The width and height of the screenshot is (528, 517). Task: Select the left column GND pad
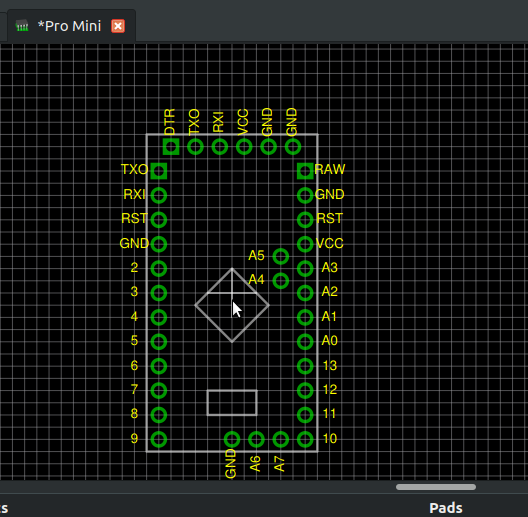[159, 244]
